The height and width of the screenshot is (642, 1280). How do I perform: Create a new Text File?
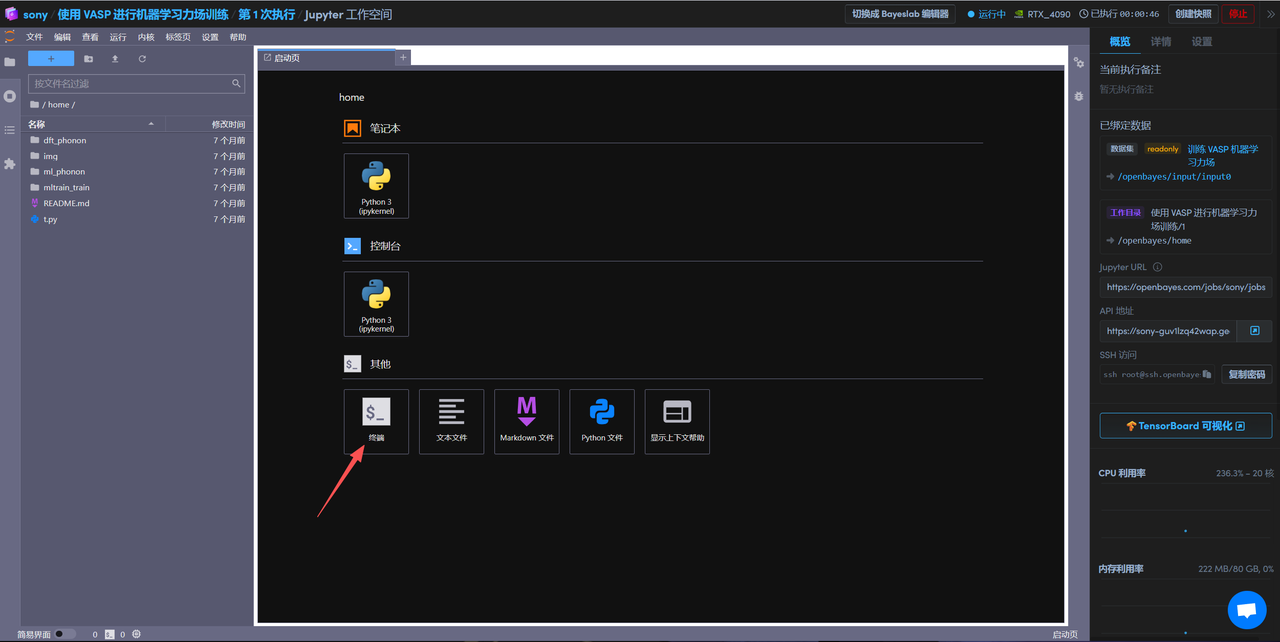coord(451,421)
